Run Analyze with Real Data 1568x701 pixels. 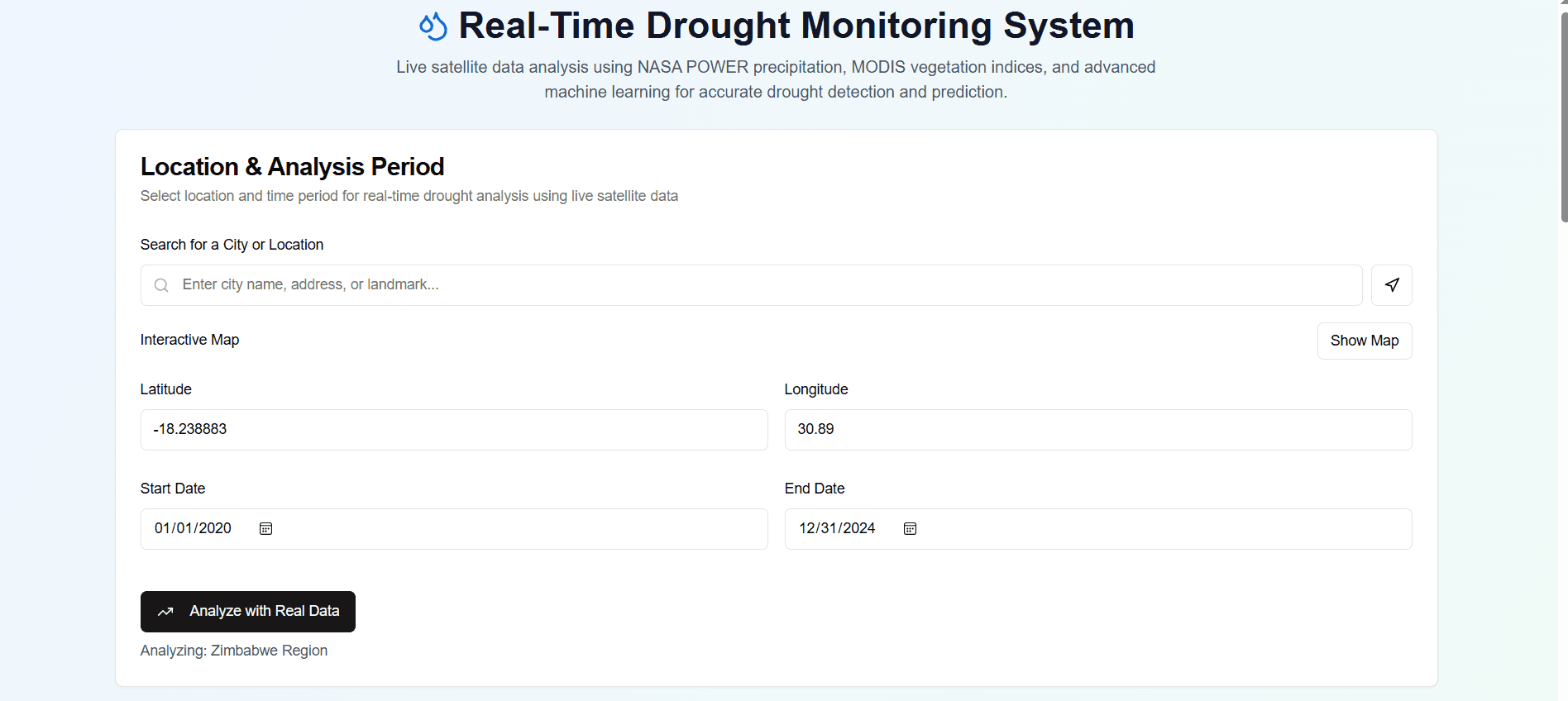248,612
